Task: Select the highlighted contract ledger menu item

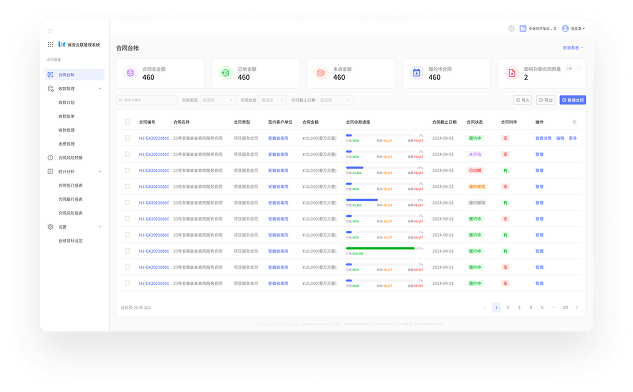Action: coord(75,75)
